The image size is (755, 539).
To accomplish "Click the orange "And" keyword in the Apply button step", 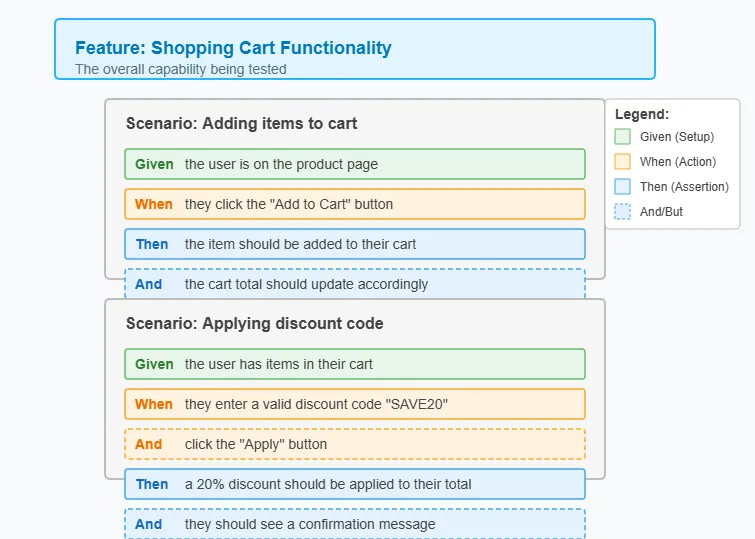I will pos(148,444).
